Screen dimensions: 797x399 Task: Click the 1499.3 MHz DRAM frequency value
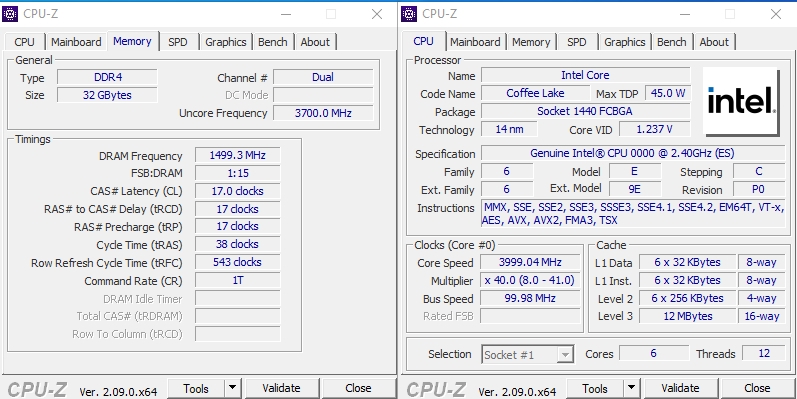pos(237,156)
